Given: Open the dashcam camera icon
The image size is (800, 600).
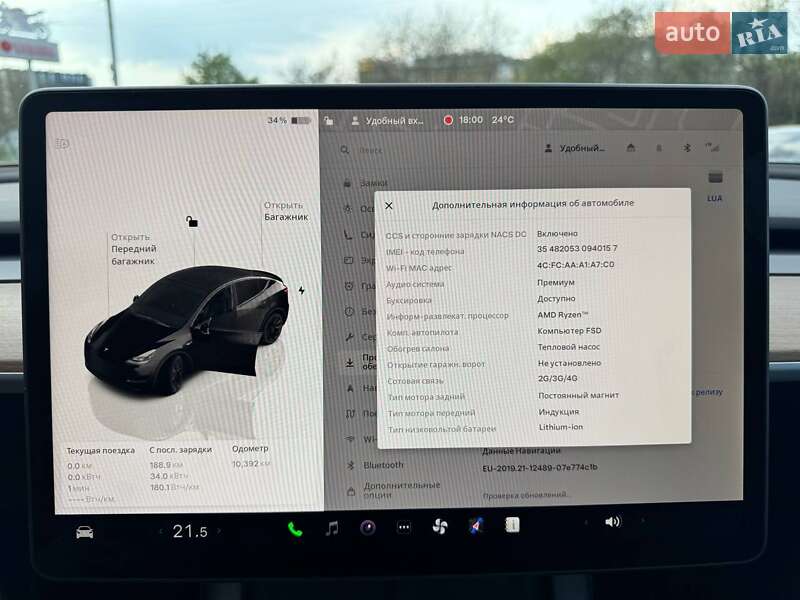Looking at the screenshot, I should pos(368,528).
